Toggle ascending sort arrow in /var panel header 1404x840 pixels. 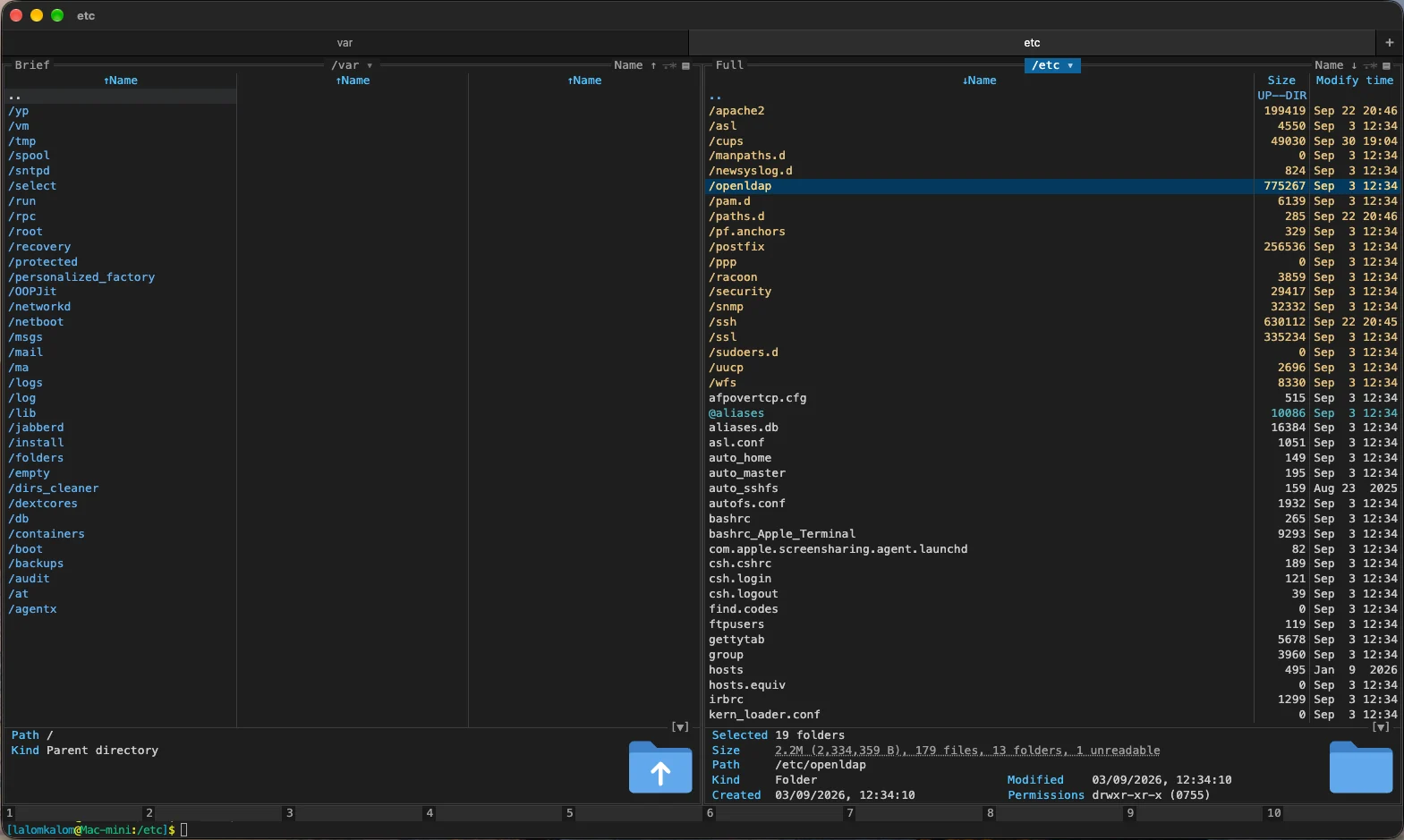[x=653, y=65]
